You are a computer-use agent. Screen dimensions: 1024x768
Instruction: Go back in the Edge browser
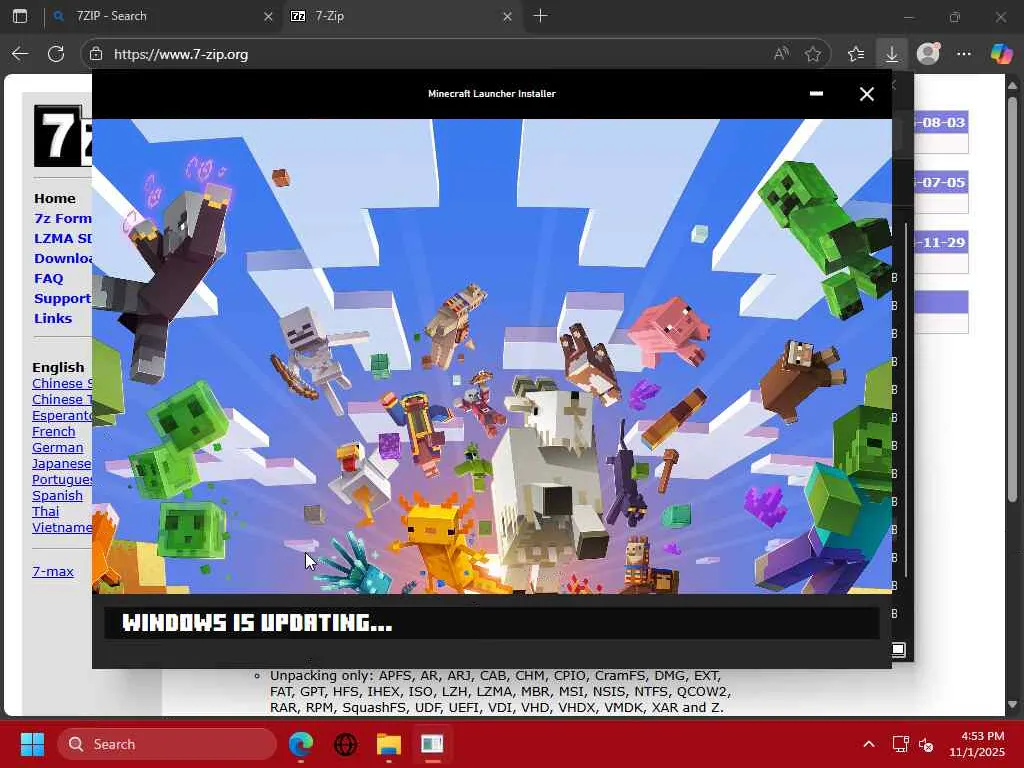pos(20,54)
